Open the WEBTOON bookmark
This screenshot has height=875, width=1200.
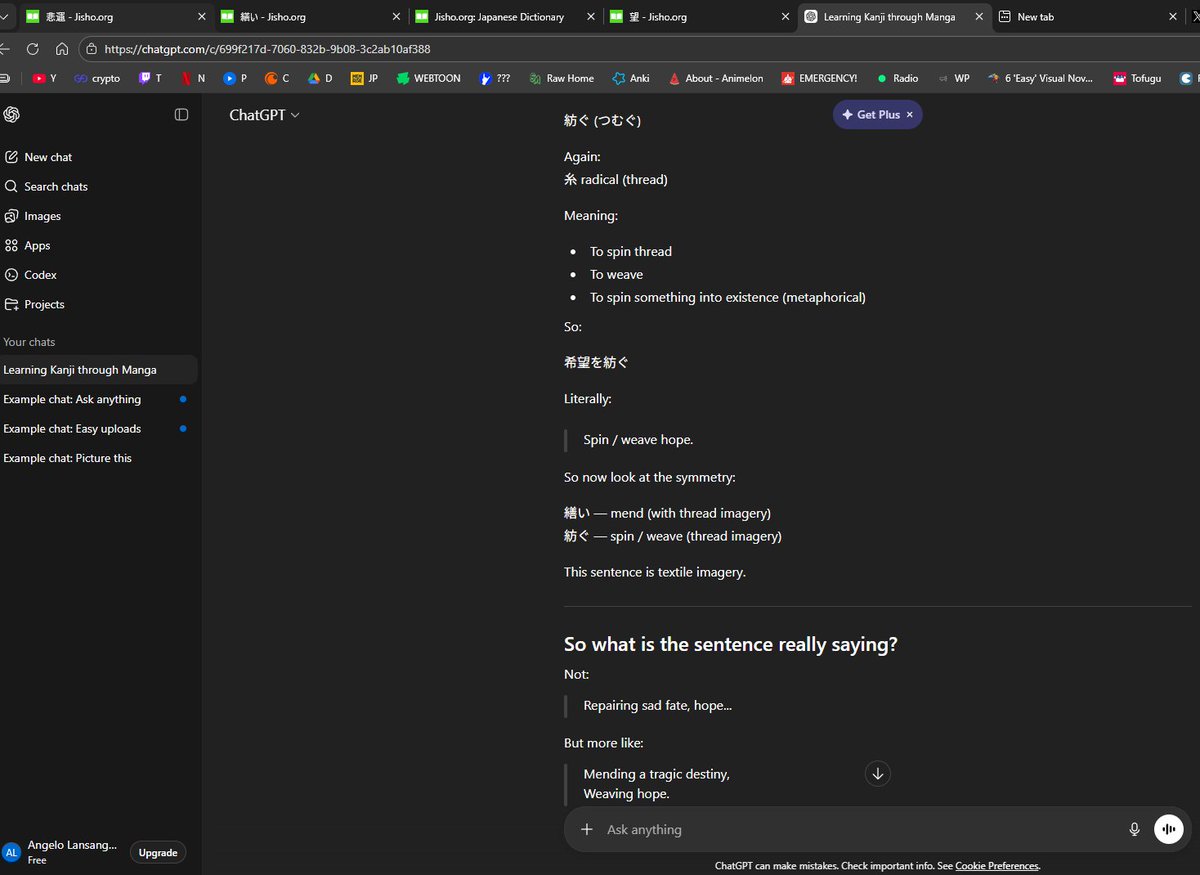(428, 78)
